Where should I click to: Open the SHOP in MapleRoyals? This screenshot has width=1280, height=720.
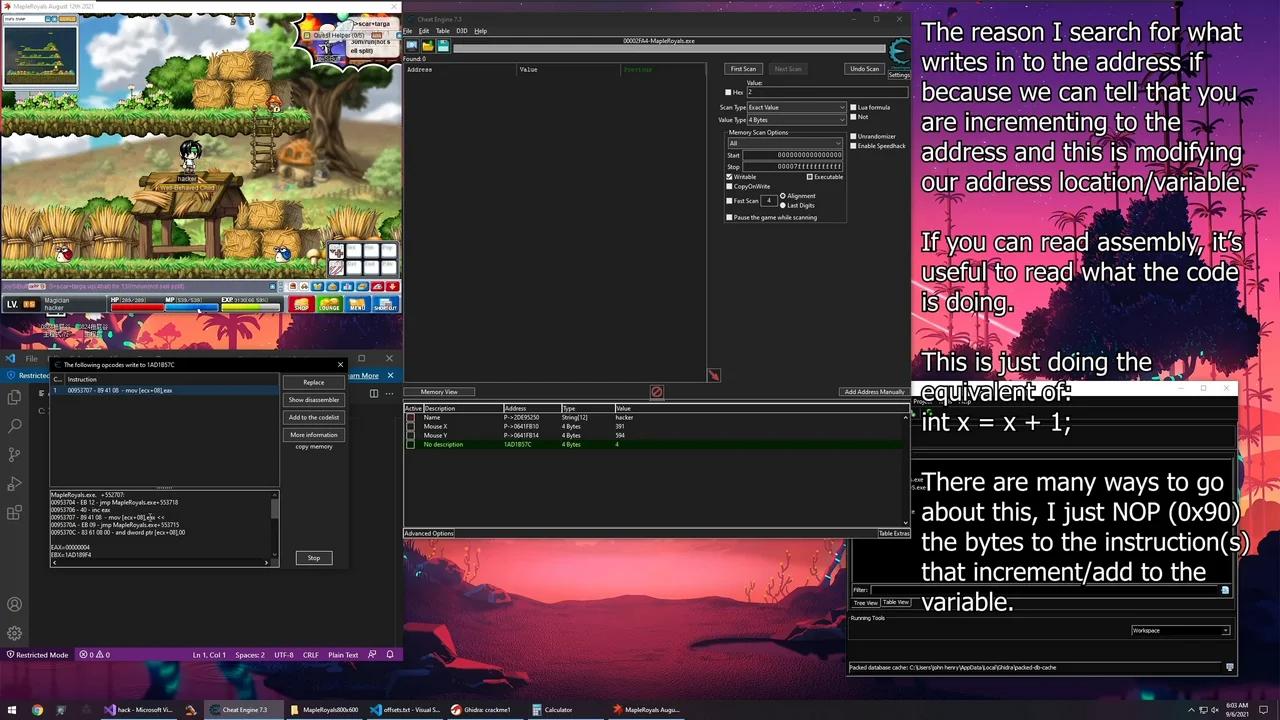302,304
